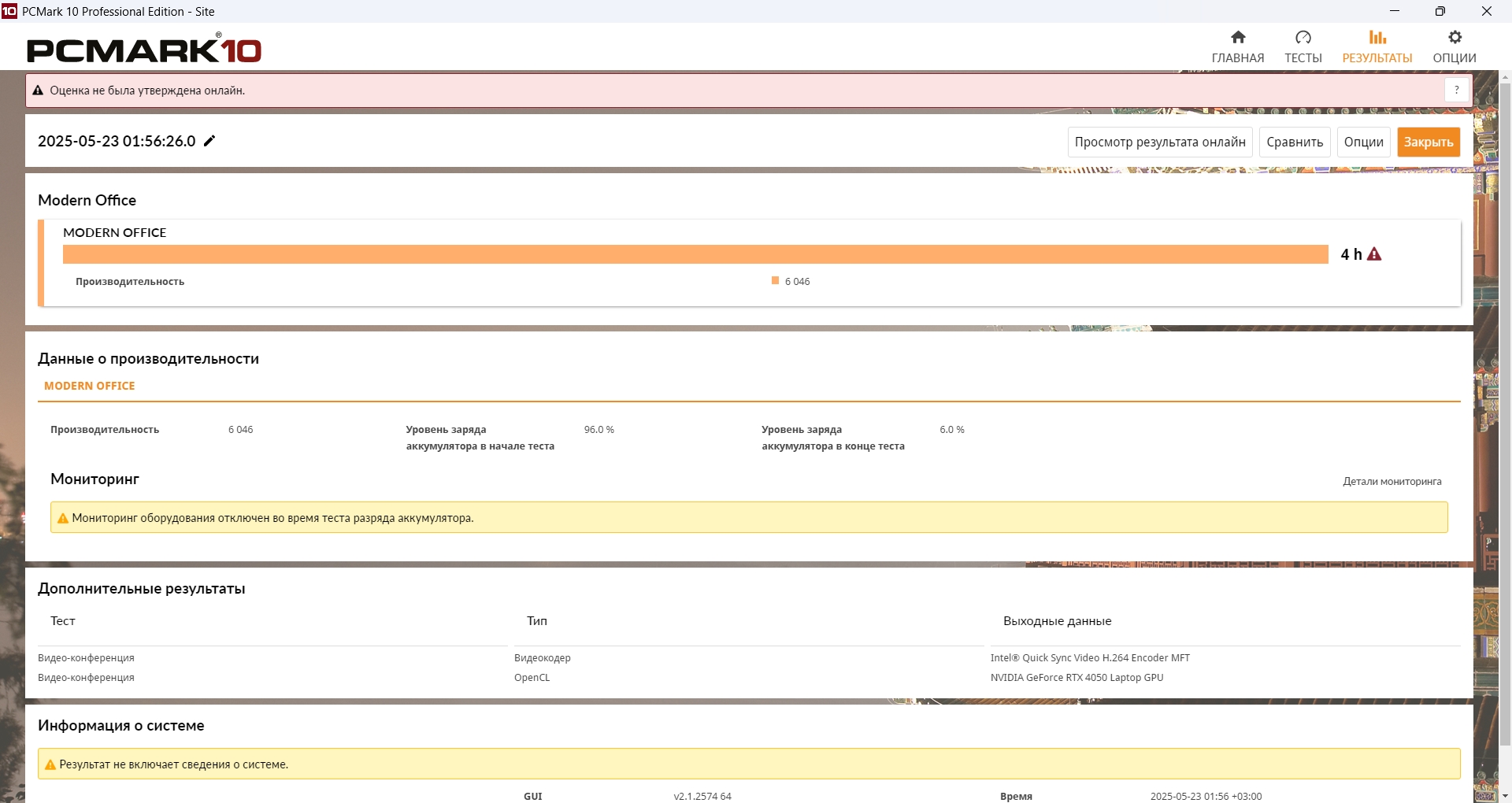
Task: Click the Данные о производительности heading
Action: pos(149,359)
